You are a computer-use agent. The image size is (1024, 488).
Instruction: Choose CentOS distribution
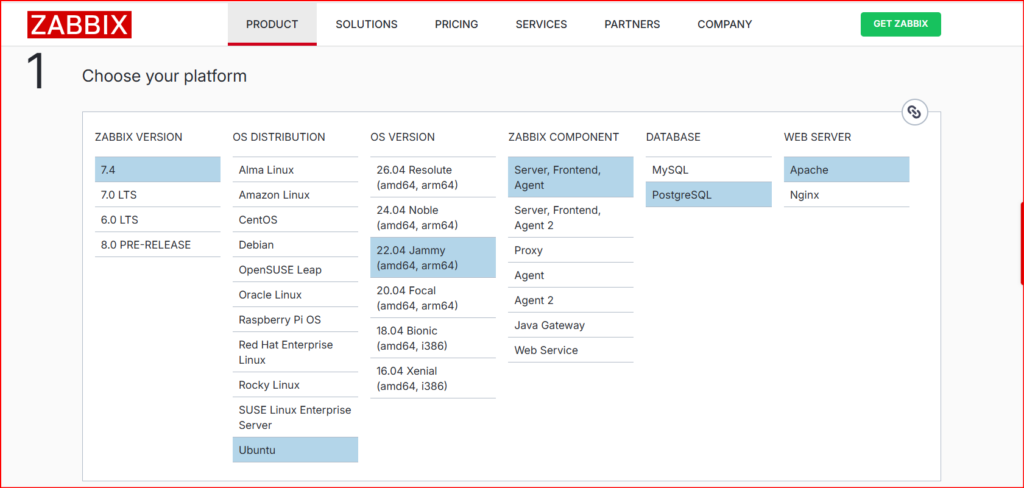pos(295,220)
